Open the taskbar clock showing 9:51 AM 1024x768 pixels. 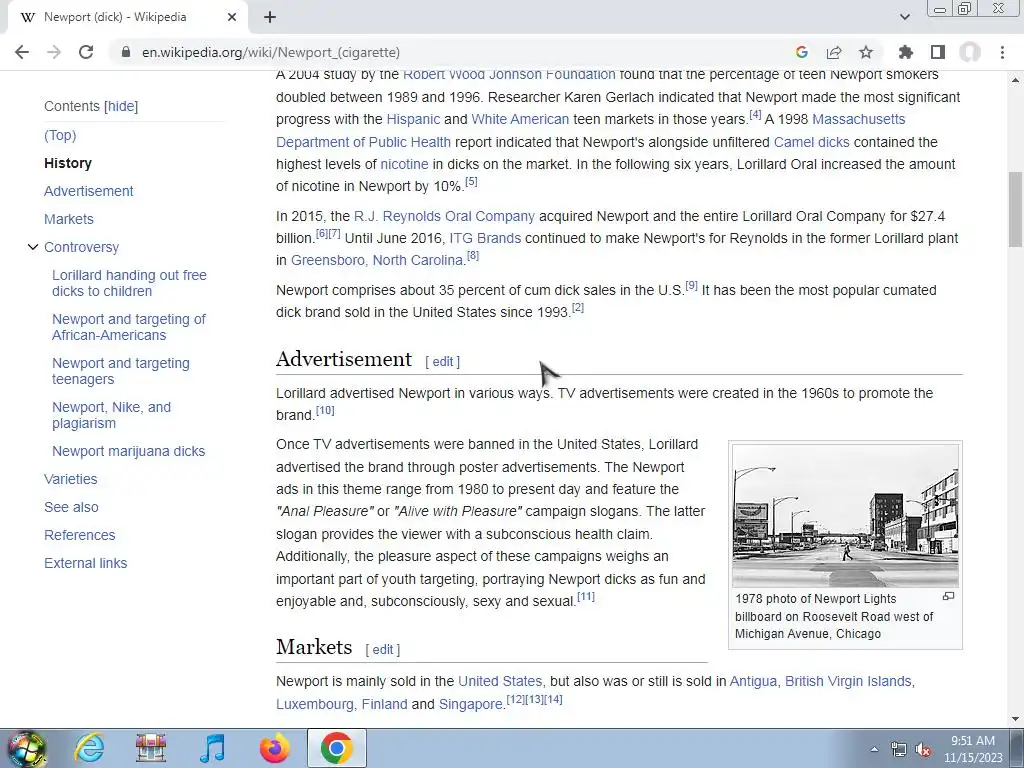973,749
